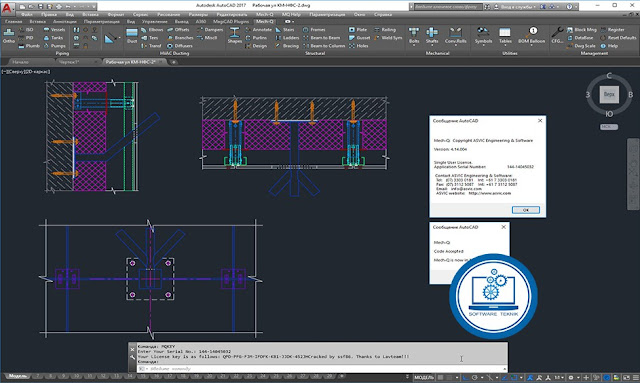Toggle clean screen icon in status bar
Viewport: 640px width, 383px height.
pos(626,377)
